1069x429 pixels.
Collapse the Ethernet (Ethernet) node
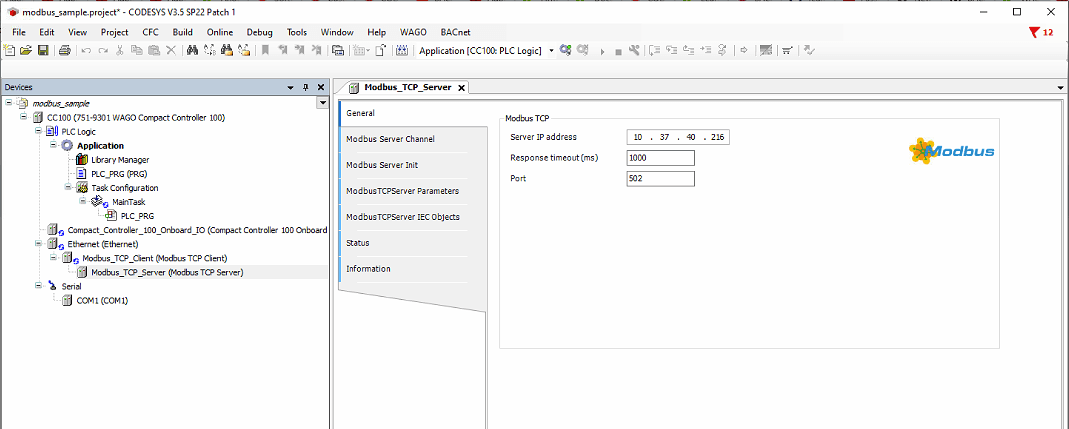click(38, 243)
